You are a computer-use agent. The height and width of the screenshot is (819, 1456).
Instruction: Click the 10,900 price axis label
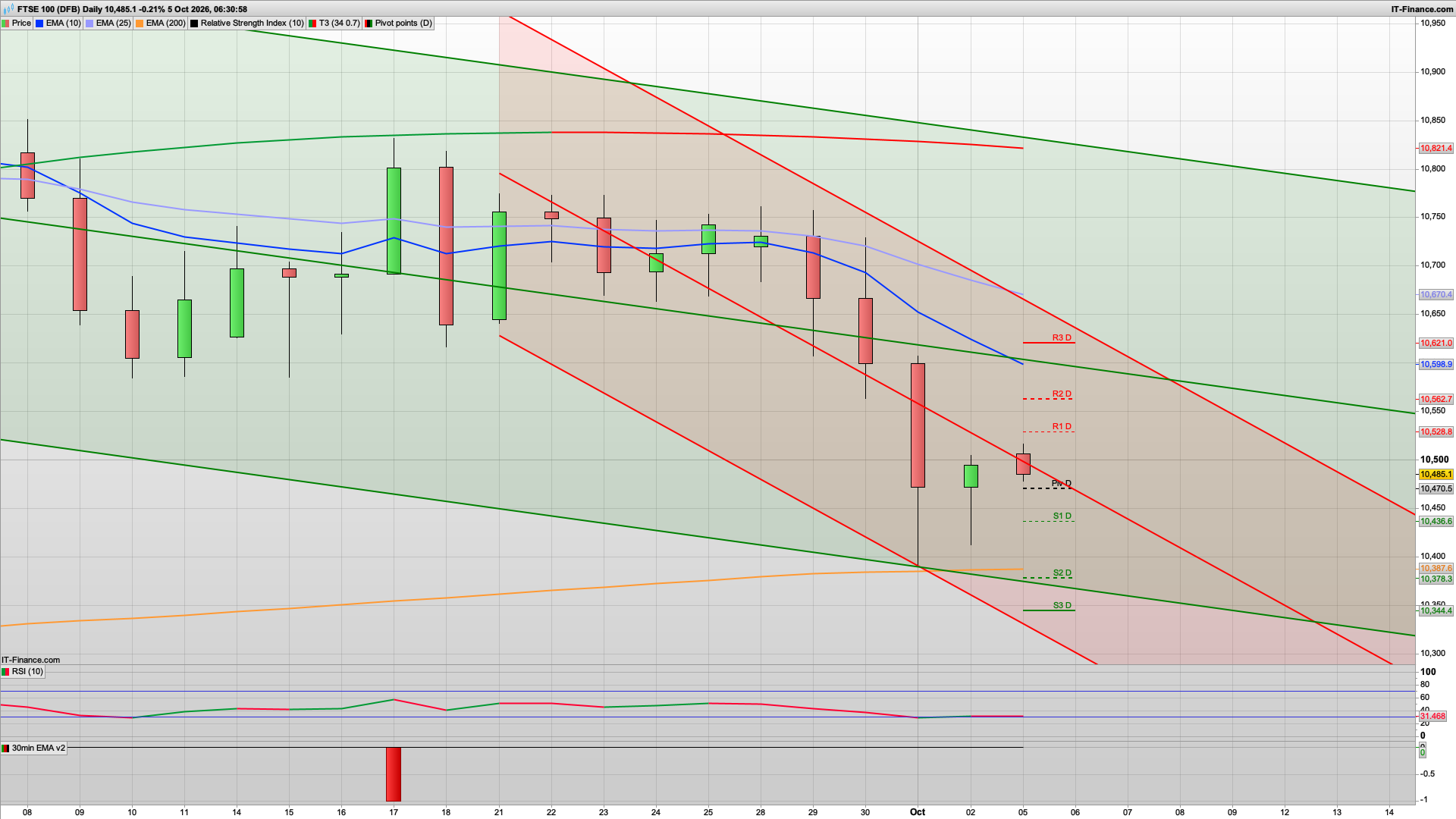pos(1433,71)
